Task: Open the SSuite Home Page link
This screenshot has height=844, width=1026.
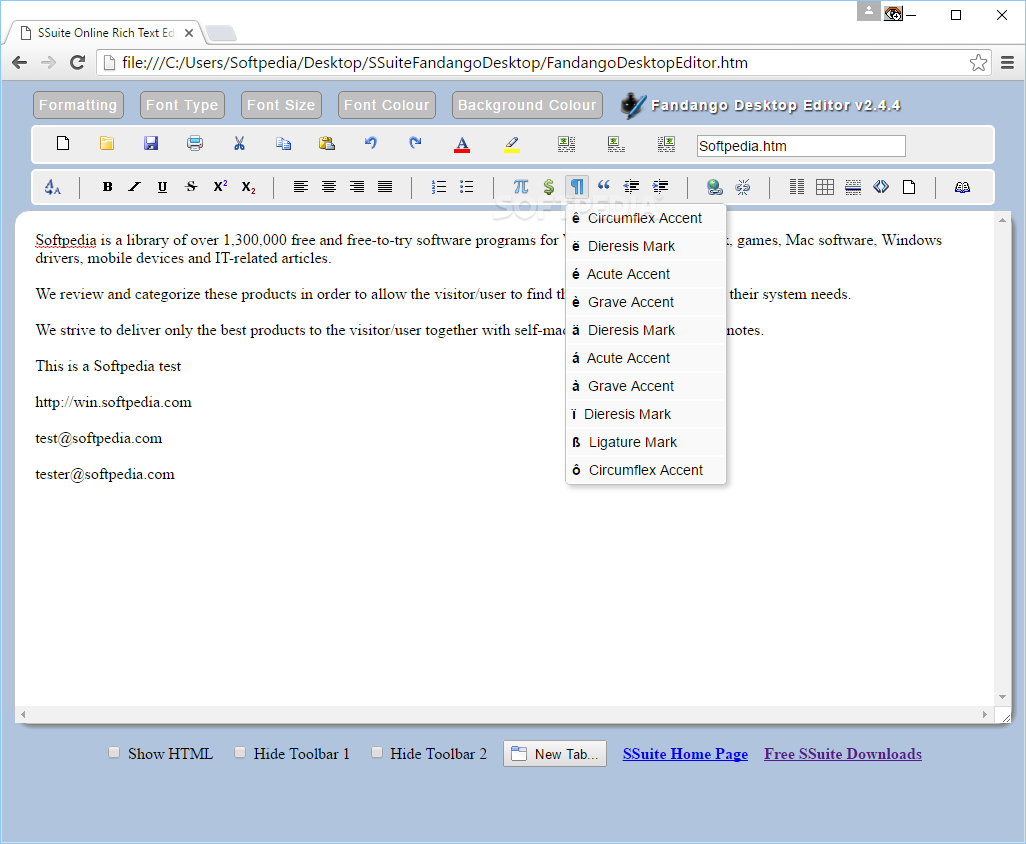Action: pos(685,754)
